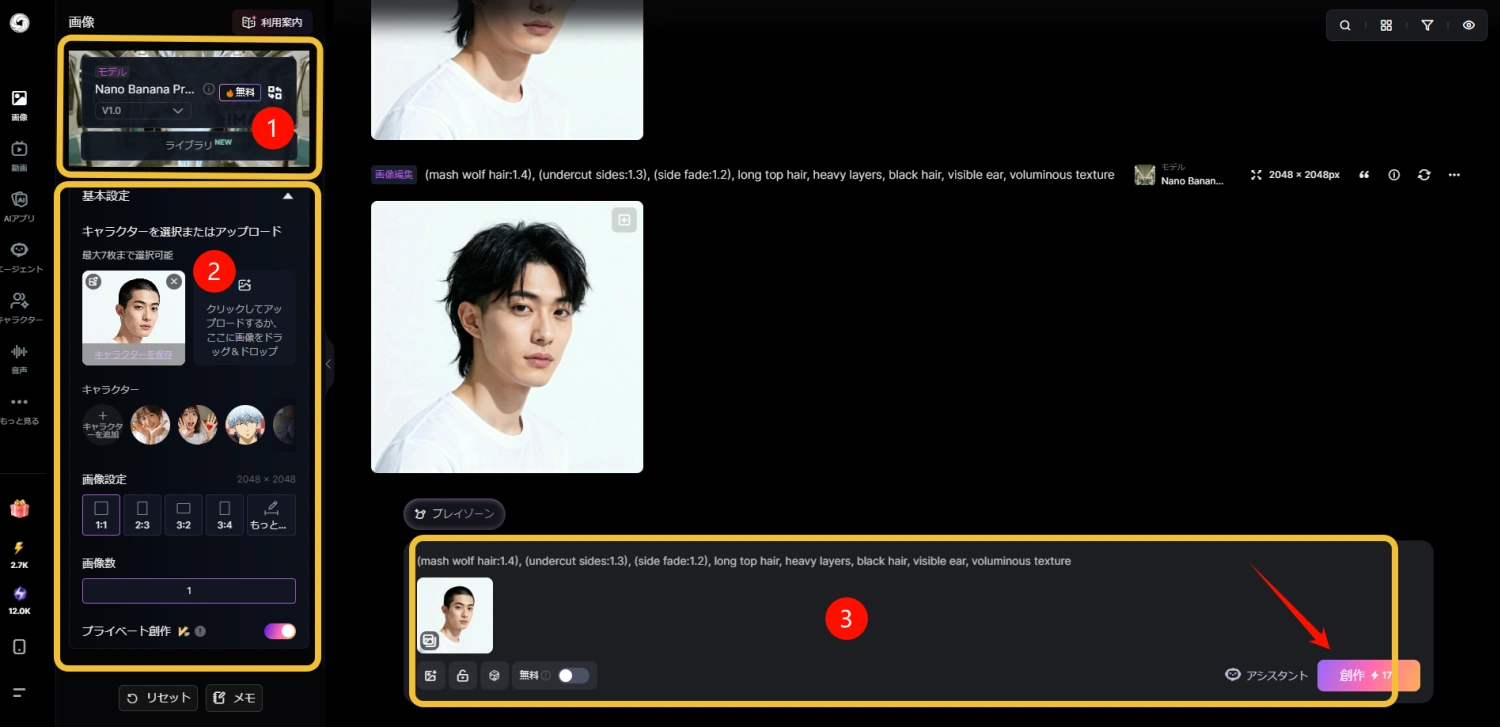Open the search icon in top toolbar
The height and width of the screenshot is (727, 1500).
[x=1345, y=25]
